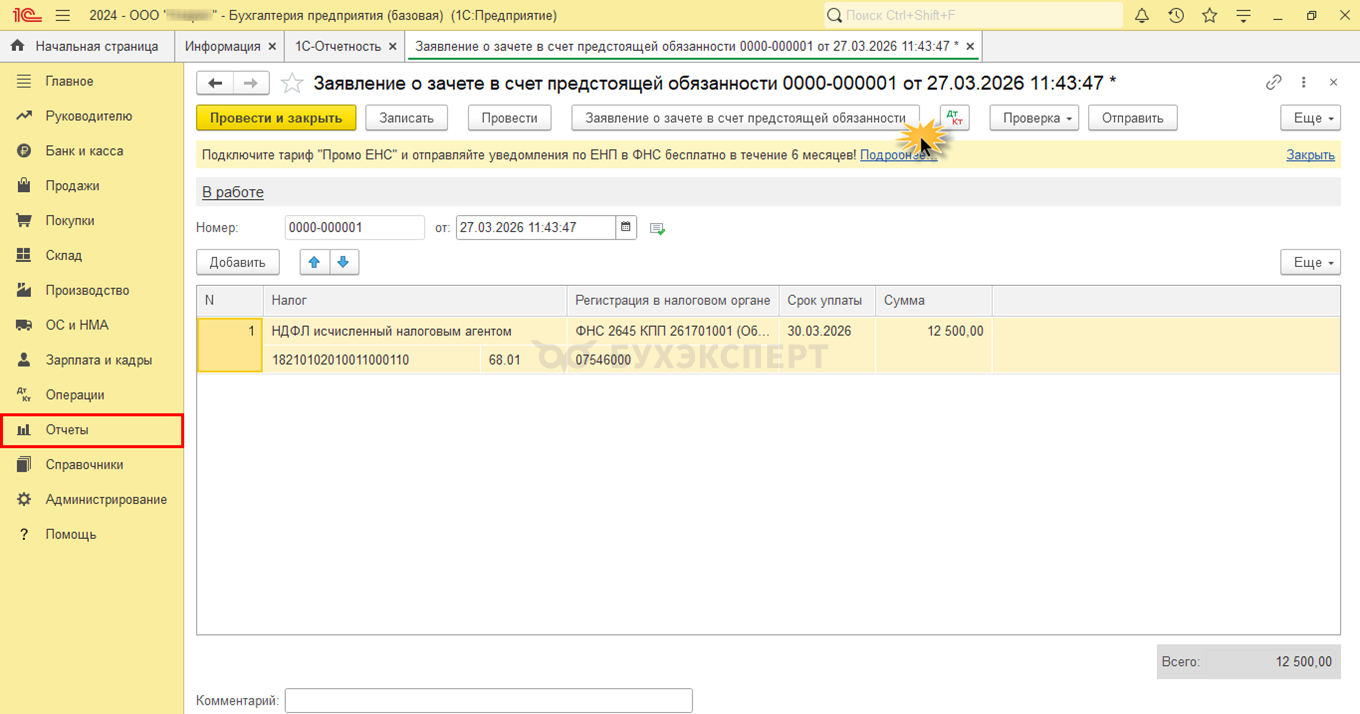Open the Склад section
1360x714 pixels.
click(92, 255)
